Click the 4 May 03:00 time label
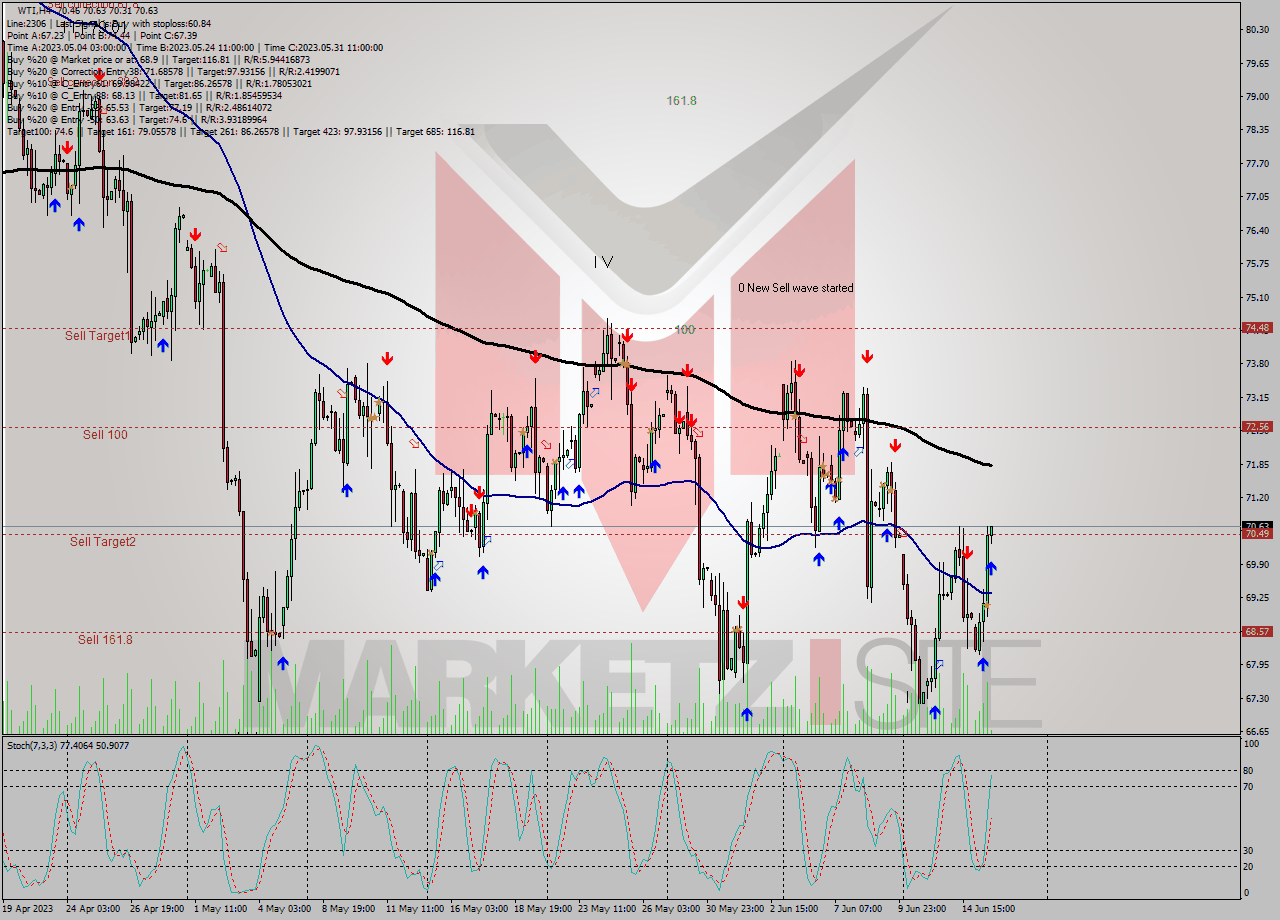 (x=284, y=909)
